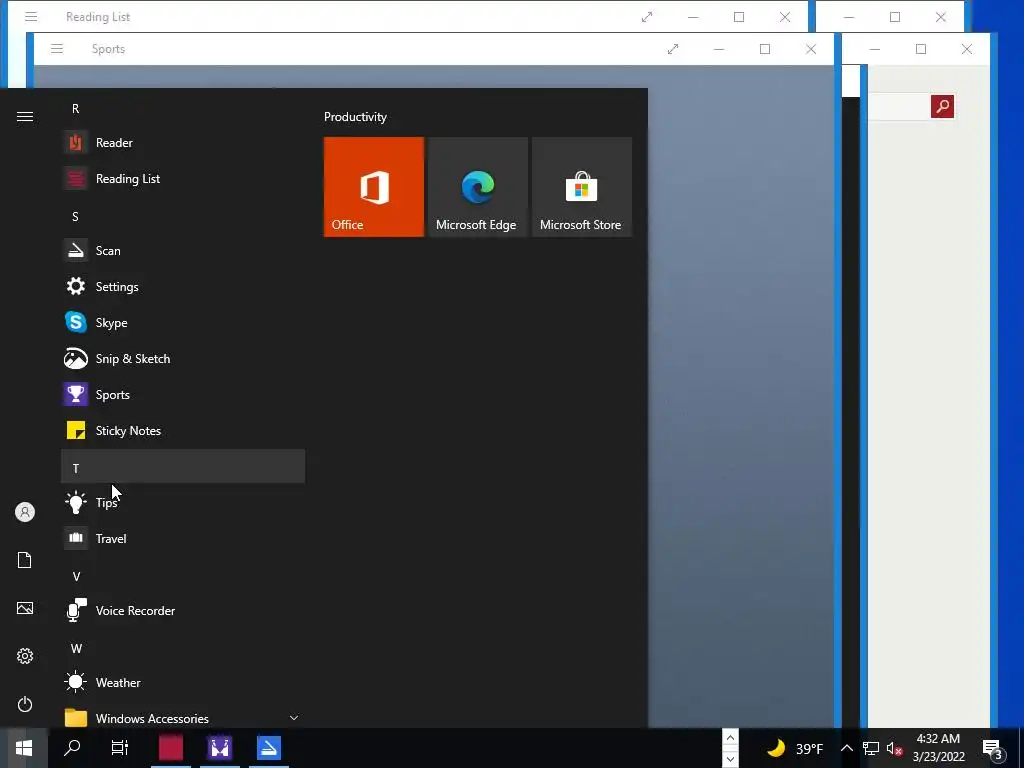Open the user account icon in Start sidebar
The height and width of the screenshot is (768, 1024).
pyautogui.click(x=25, y=512)
